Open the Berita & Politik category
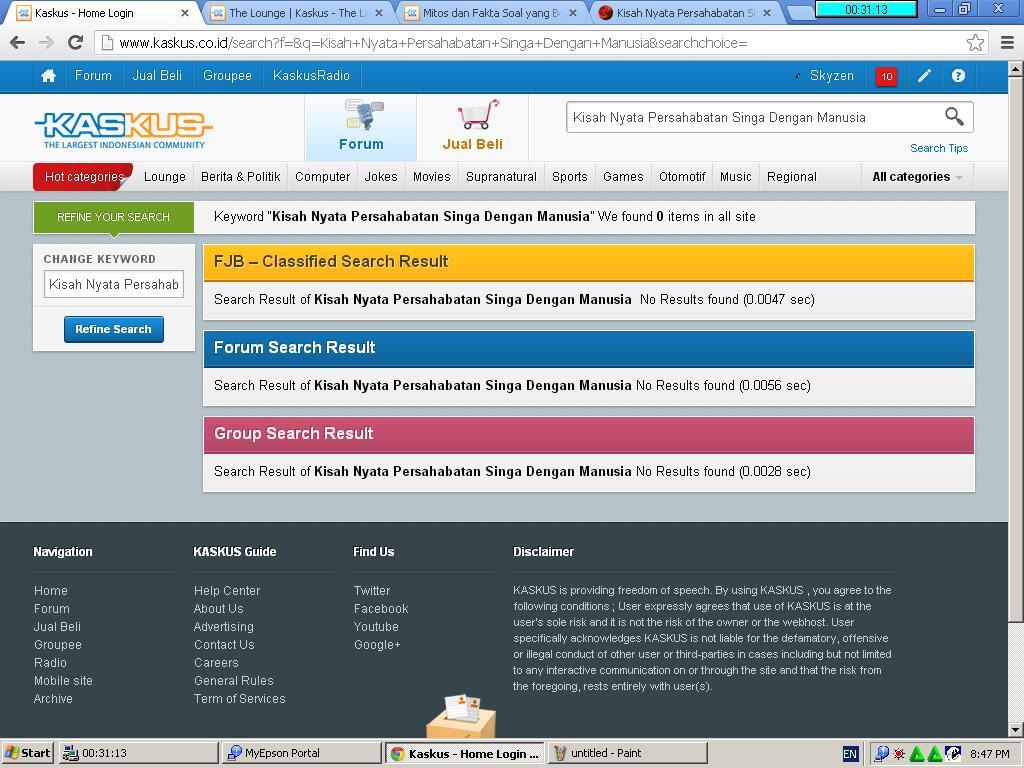Image resolution: width=1024 pixels, height=768 pixels. (240, 177)
